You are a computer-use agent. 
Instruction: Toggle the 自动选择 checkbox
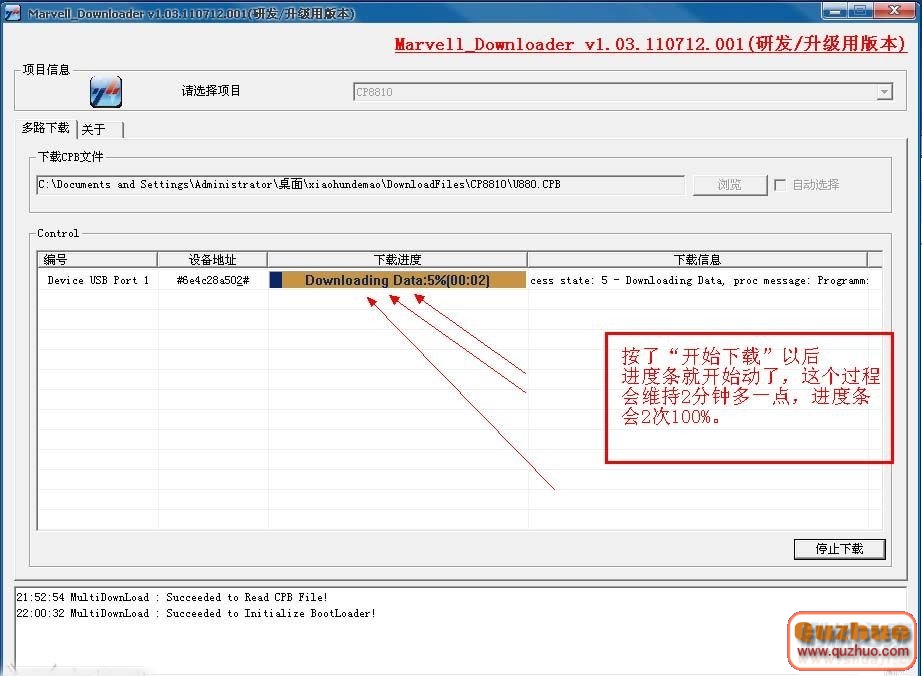(x=780, y=185)
